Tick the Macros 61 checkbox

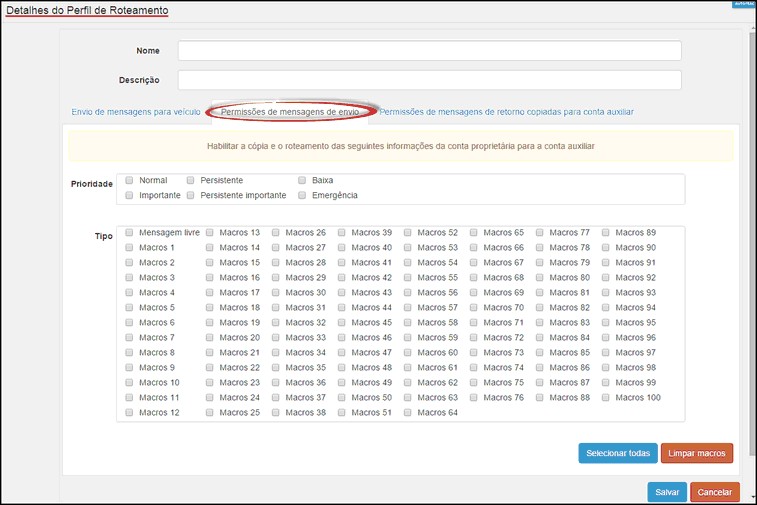[407, 367]
